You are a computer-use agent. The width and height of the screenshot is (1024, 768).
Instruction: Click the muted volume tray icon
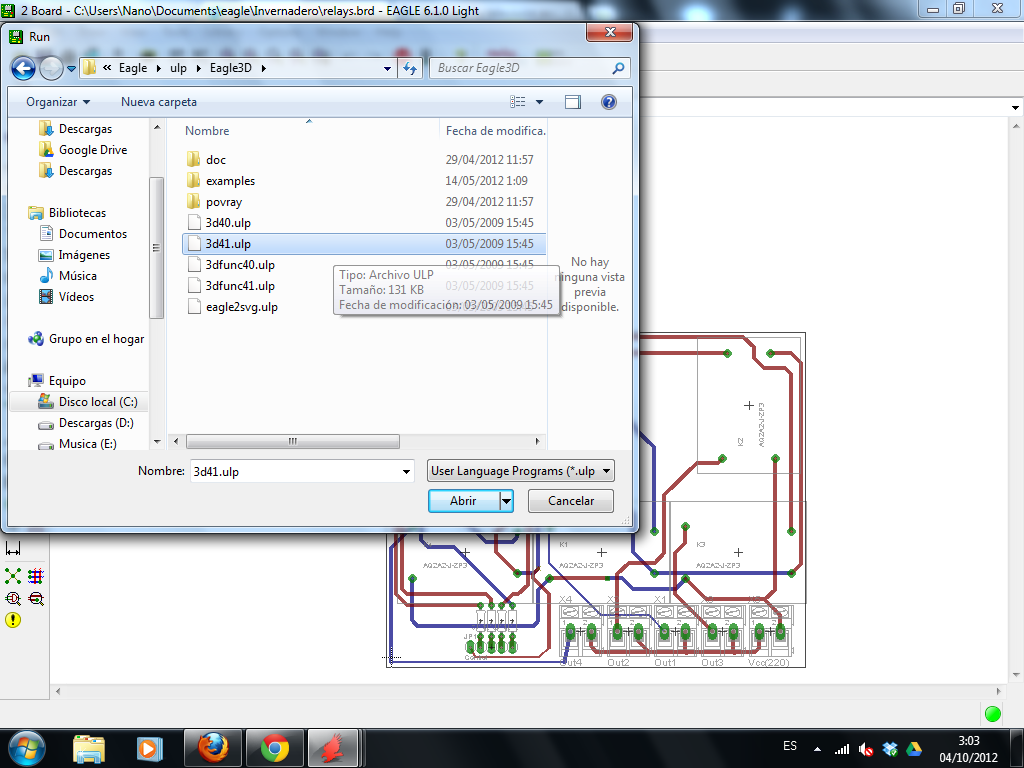(866, 749)
